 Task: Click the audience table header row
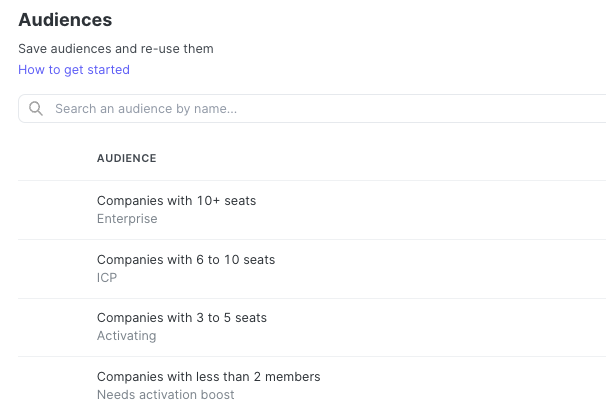pos(350,158)
